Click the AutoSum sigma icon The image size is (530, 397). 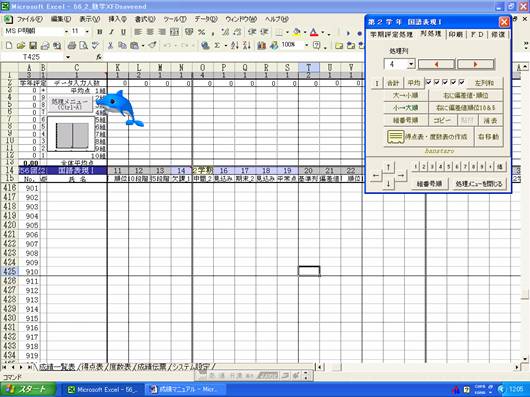click(217, 45)
